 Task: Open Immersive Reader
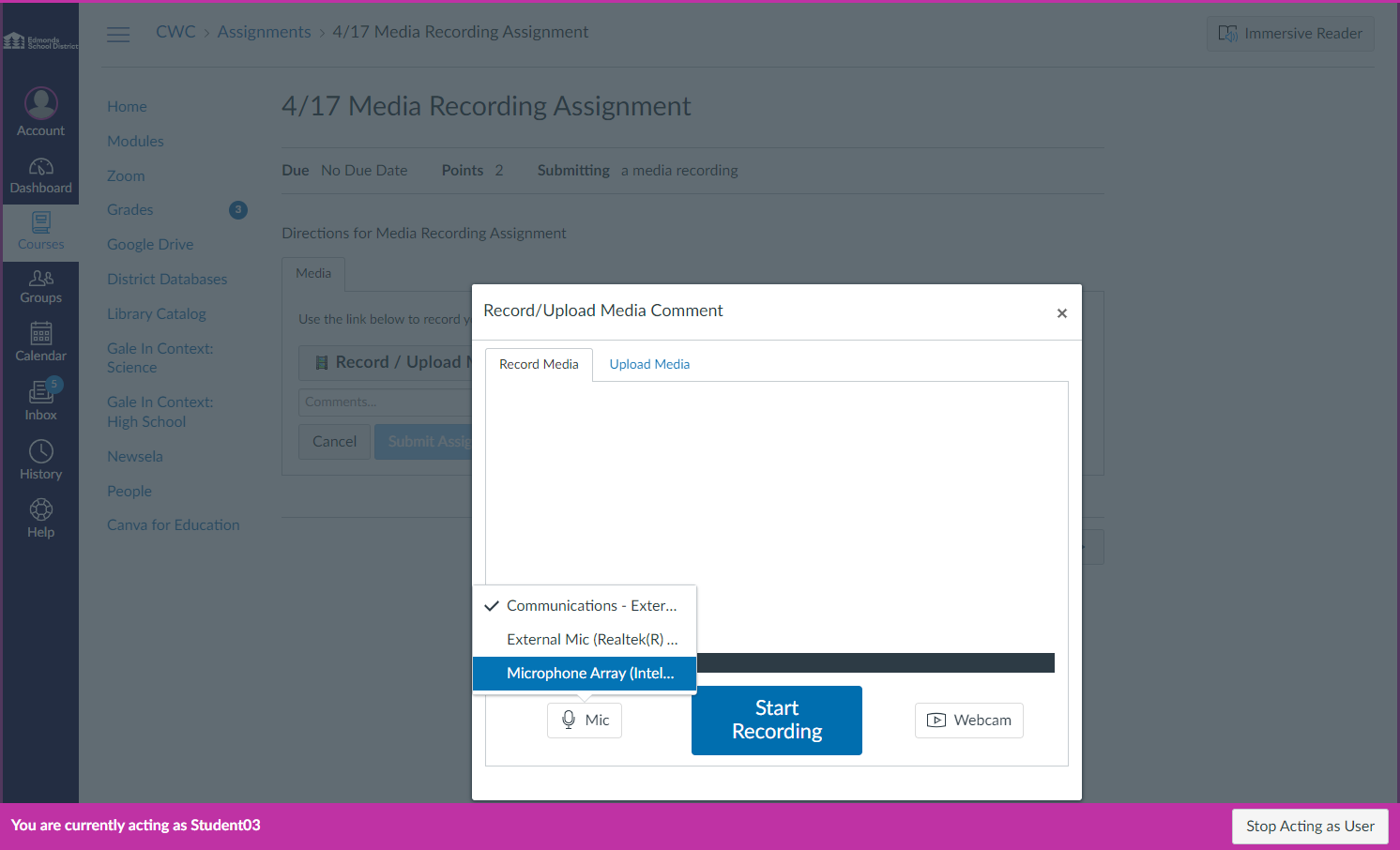pyautogui.click(x=1290, y=34)
